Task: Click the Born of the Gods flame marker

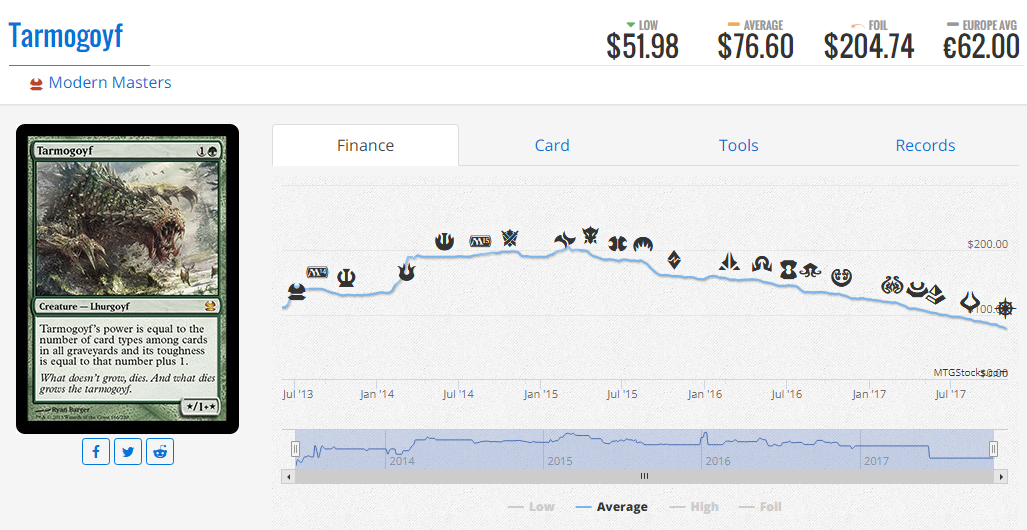Action: (407, 271)
